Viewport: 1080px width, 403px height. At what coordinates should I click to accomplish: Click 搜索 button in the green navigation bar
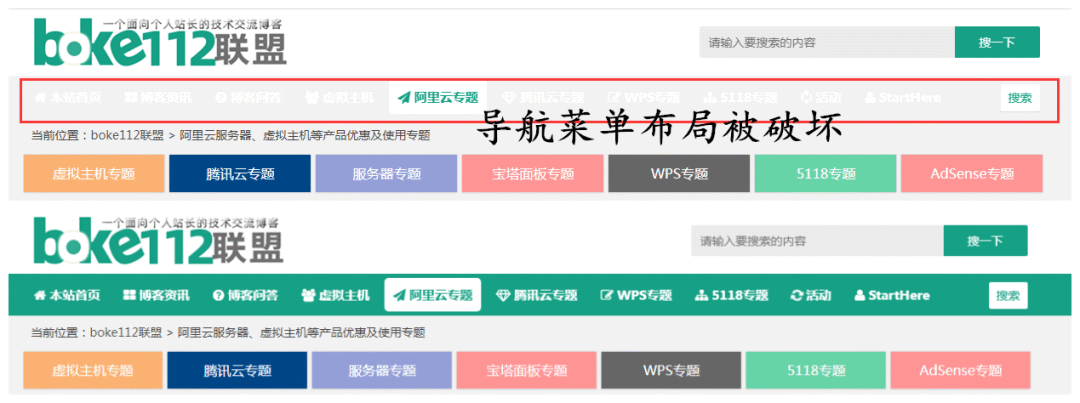(x=1008, y=296)
